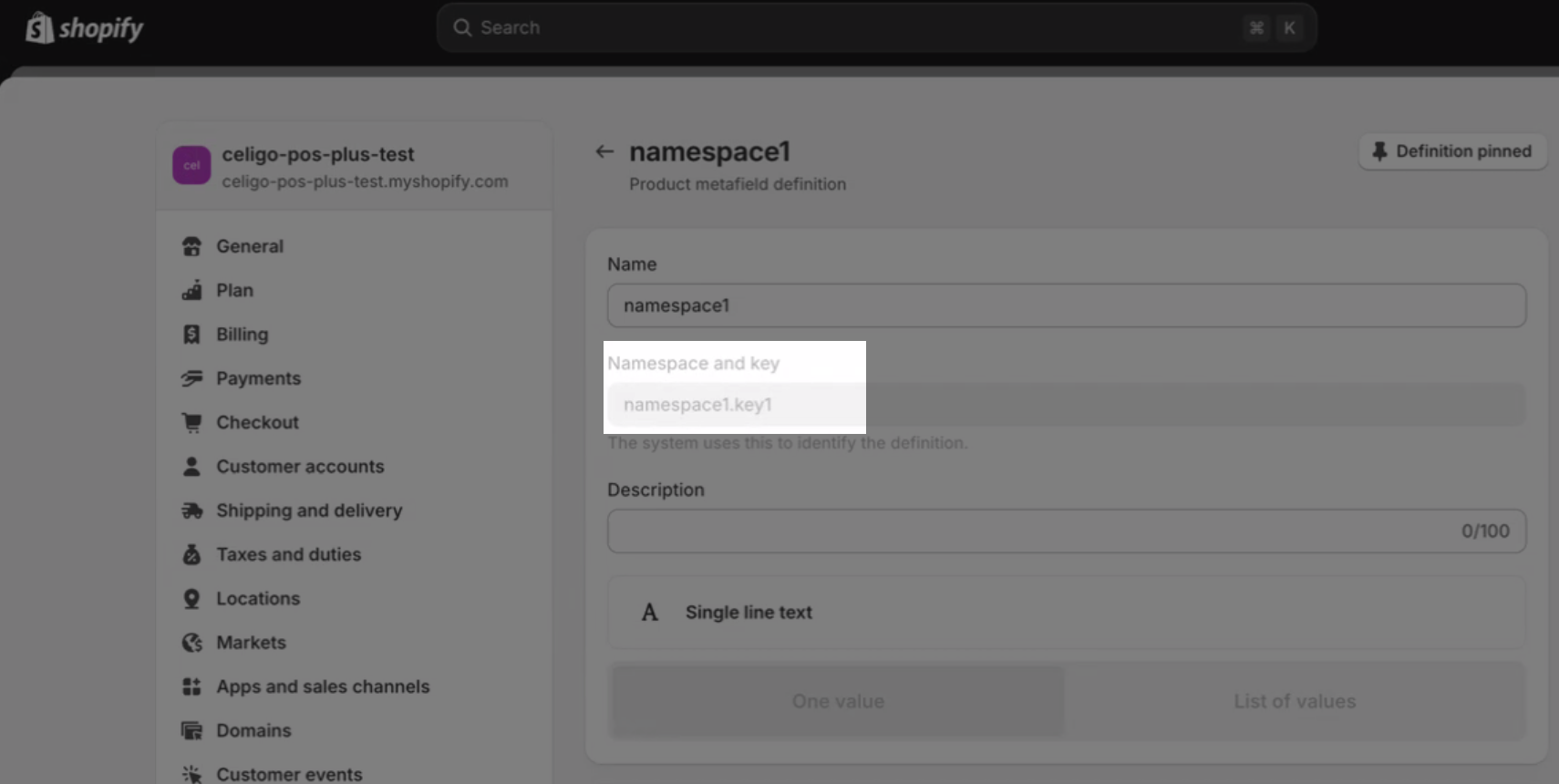Click the Checkout cart icon
The image size is (1559, 784).
pyautogui.click(x=191, y=422)
